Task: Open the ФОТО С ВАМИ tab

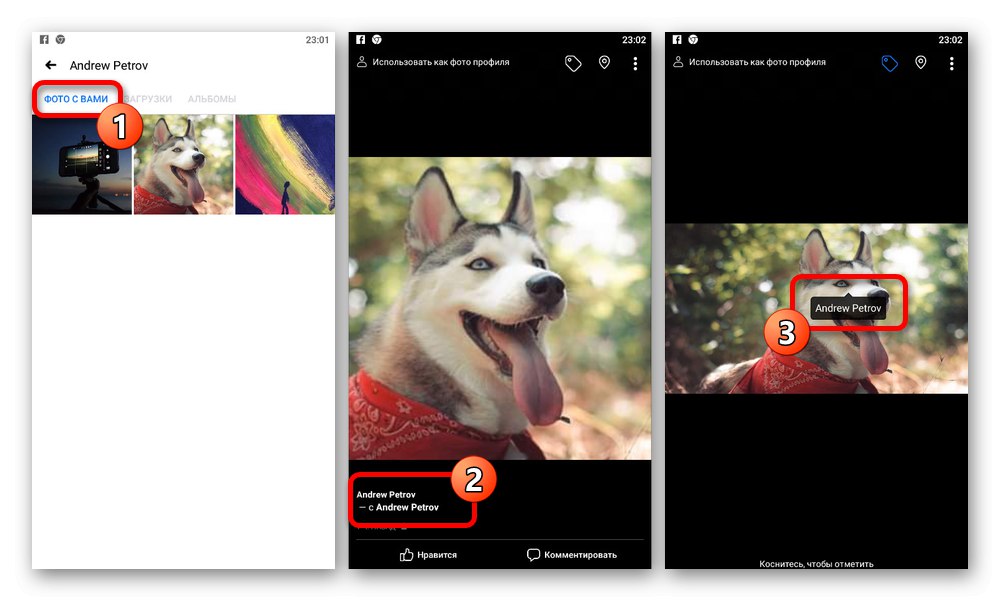Action: (76, 99)
